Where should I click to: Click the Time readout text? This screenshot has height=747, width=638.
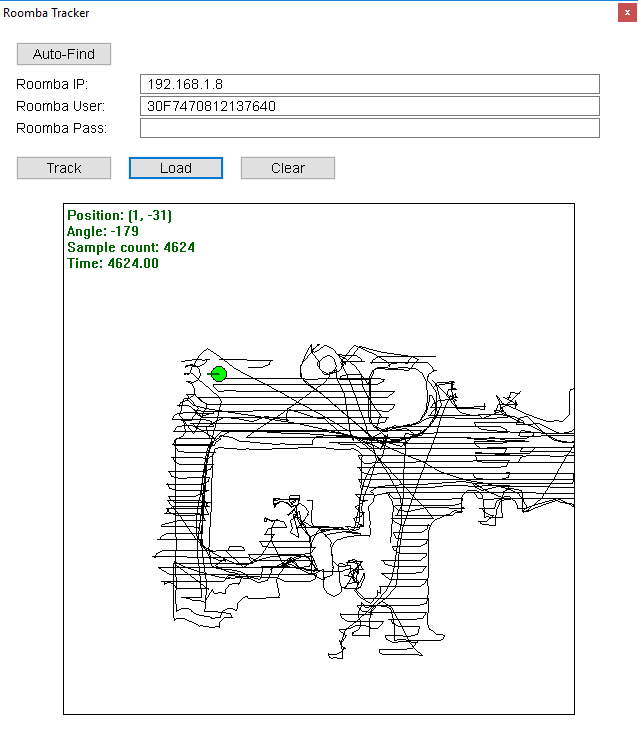(112, 263)
